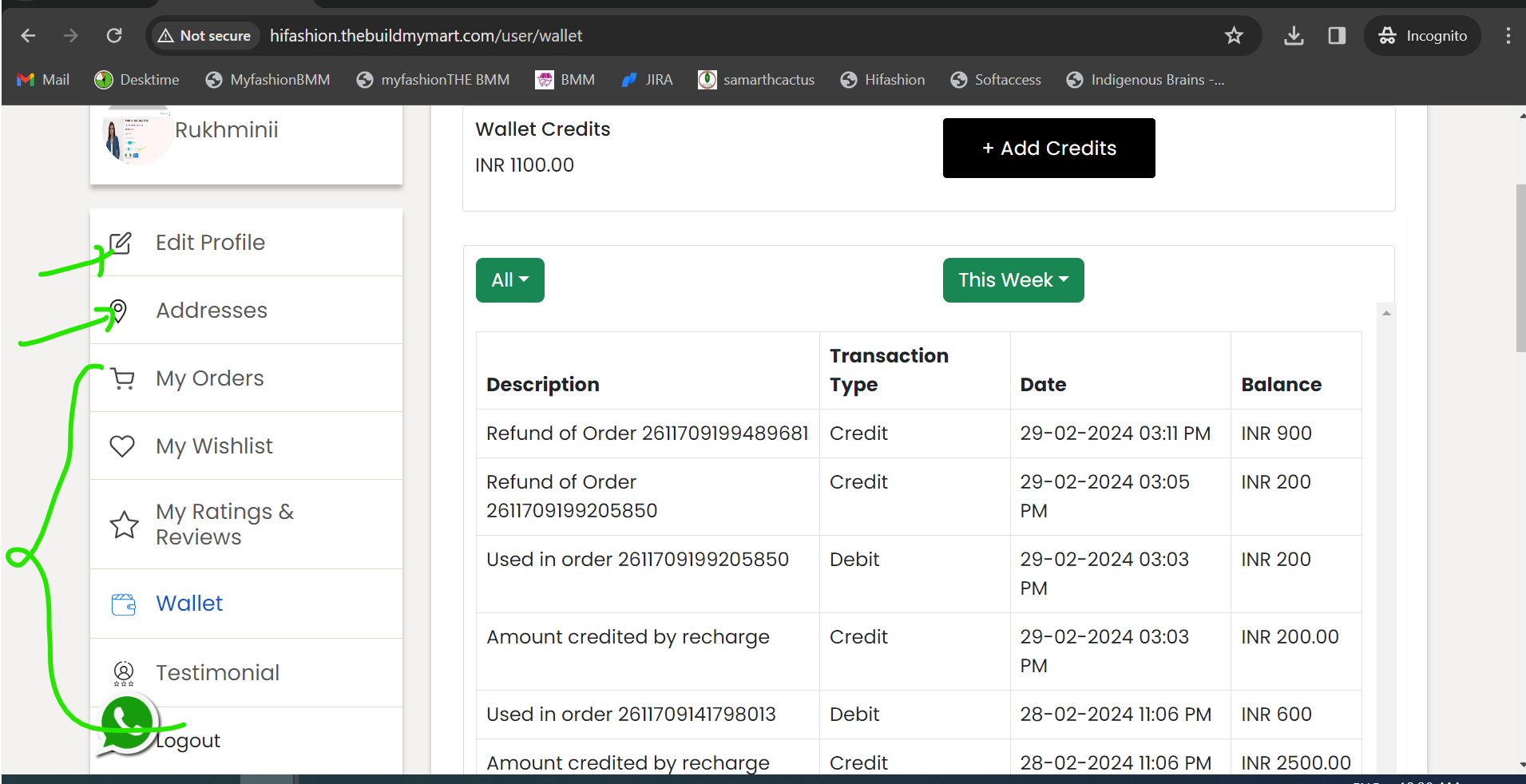This screenshot has height=784, width=1526.
Task: Open the Testimonial page
Action: [246, 673]
